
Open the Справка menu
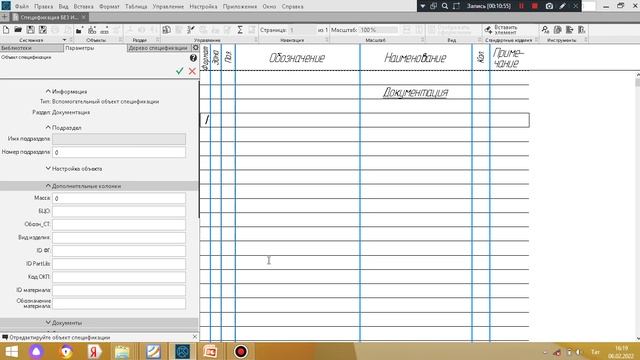292,7
